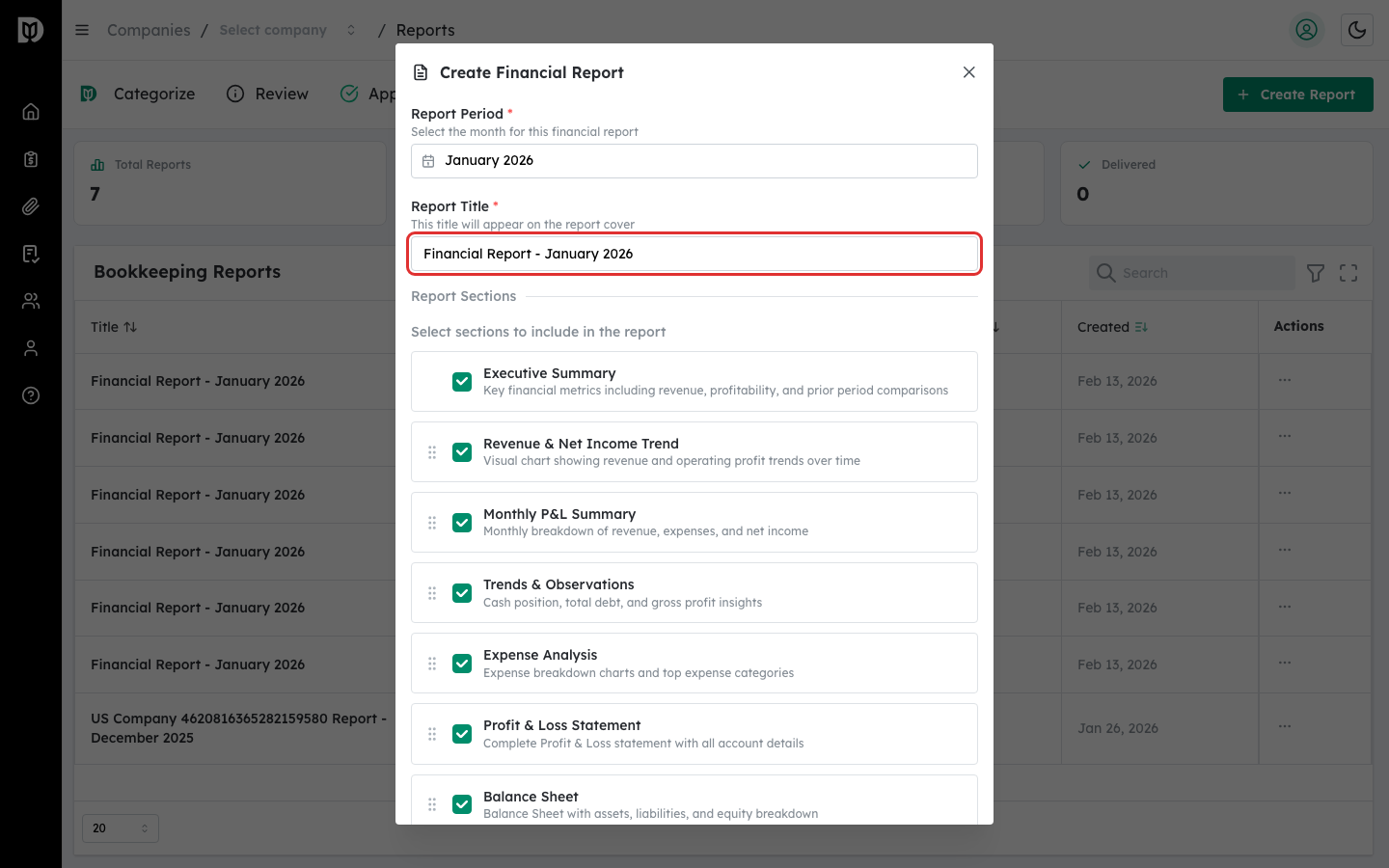Open the page size selector showing 20

click(120, 827)
